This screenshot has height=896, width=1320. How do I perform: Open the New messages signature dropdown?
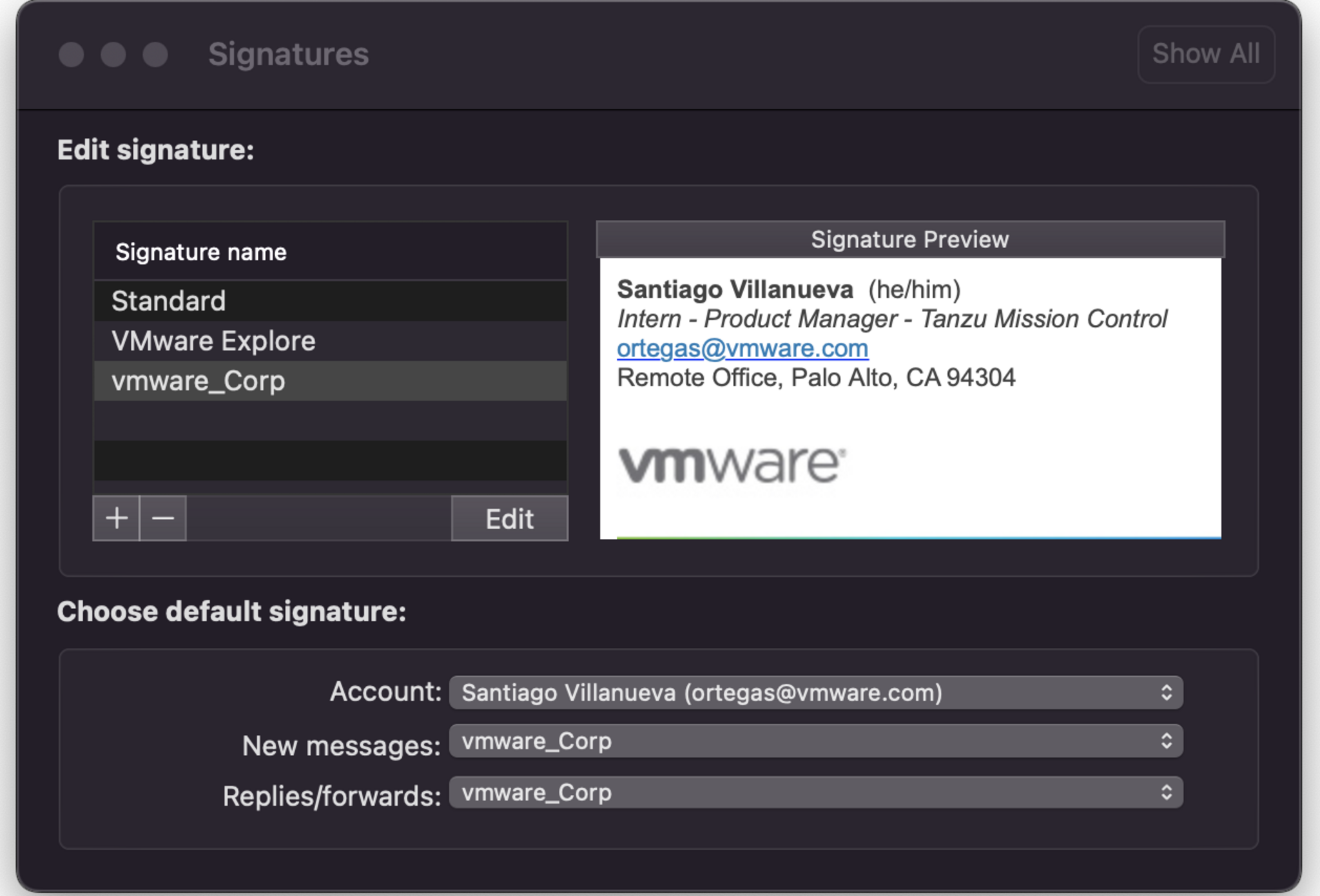tap(815, 741)
